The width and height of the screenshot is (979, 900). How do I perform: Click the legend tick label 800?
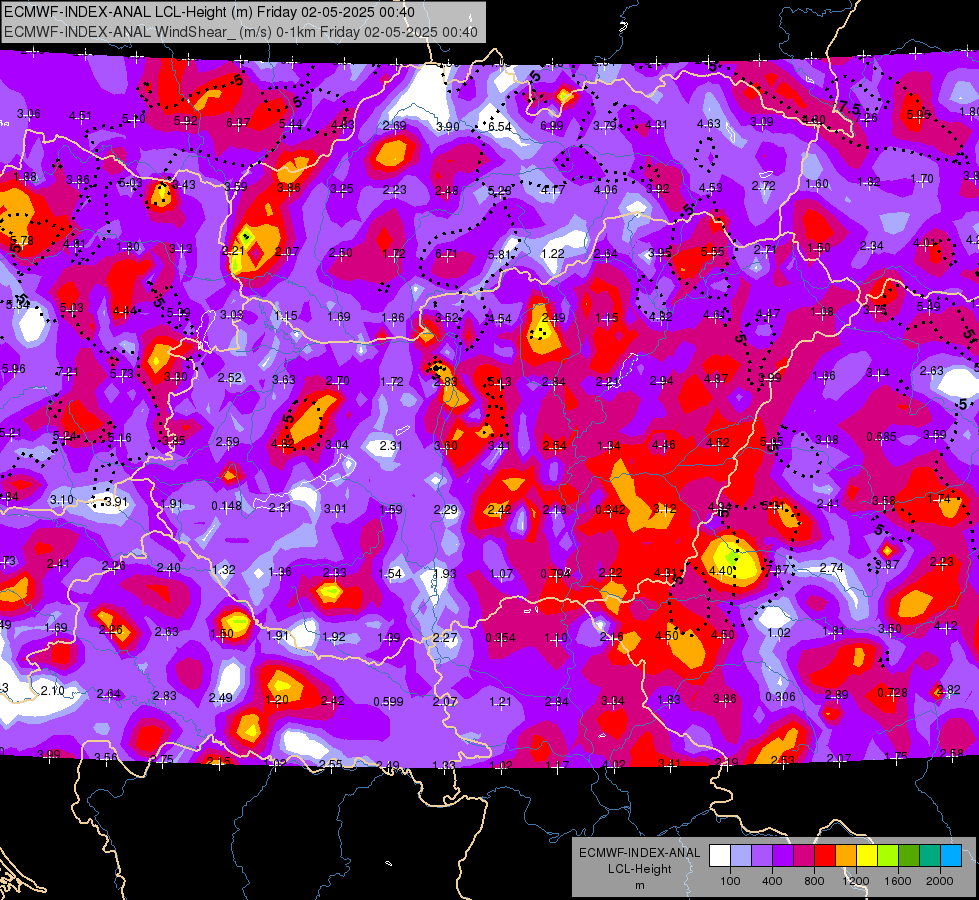[x=814, y=881]
